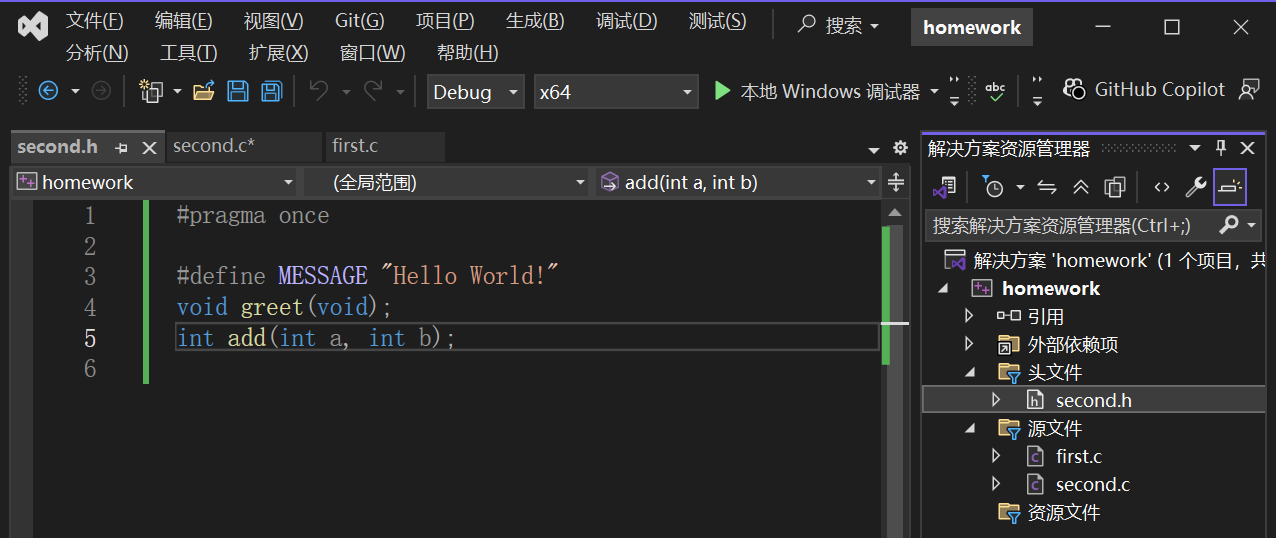Open Solution Explorer window position dropdown arrow
Screen dimensions: 1276x538
pos(1195,148)
